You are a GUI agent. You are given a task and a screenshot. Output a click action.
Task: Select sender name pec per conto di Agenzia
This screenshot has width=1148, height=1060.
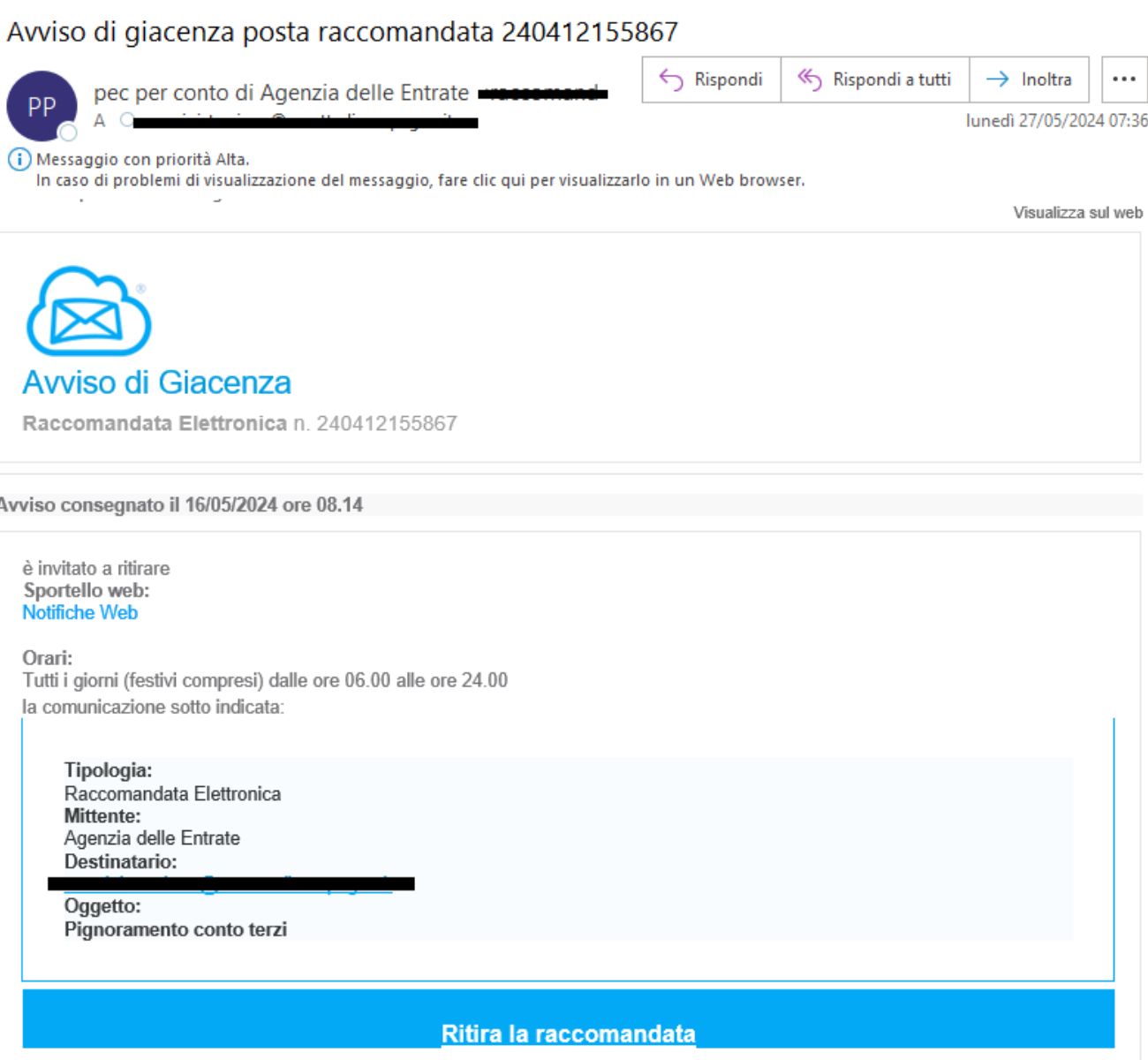coord(281,93)
